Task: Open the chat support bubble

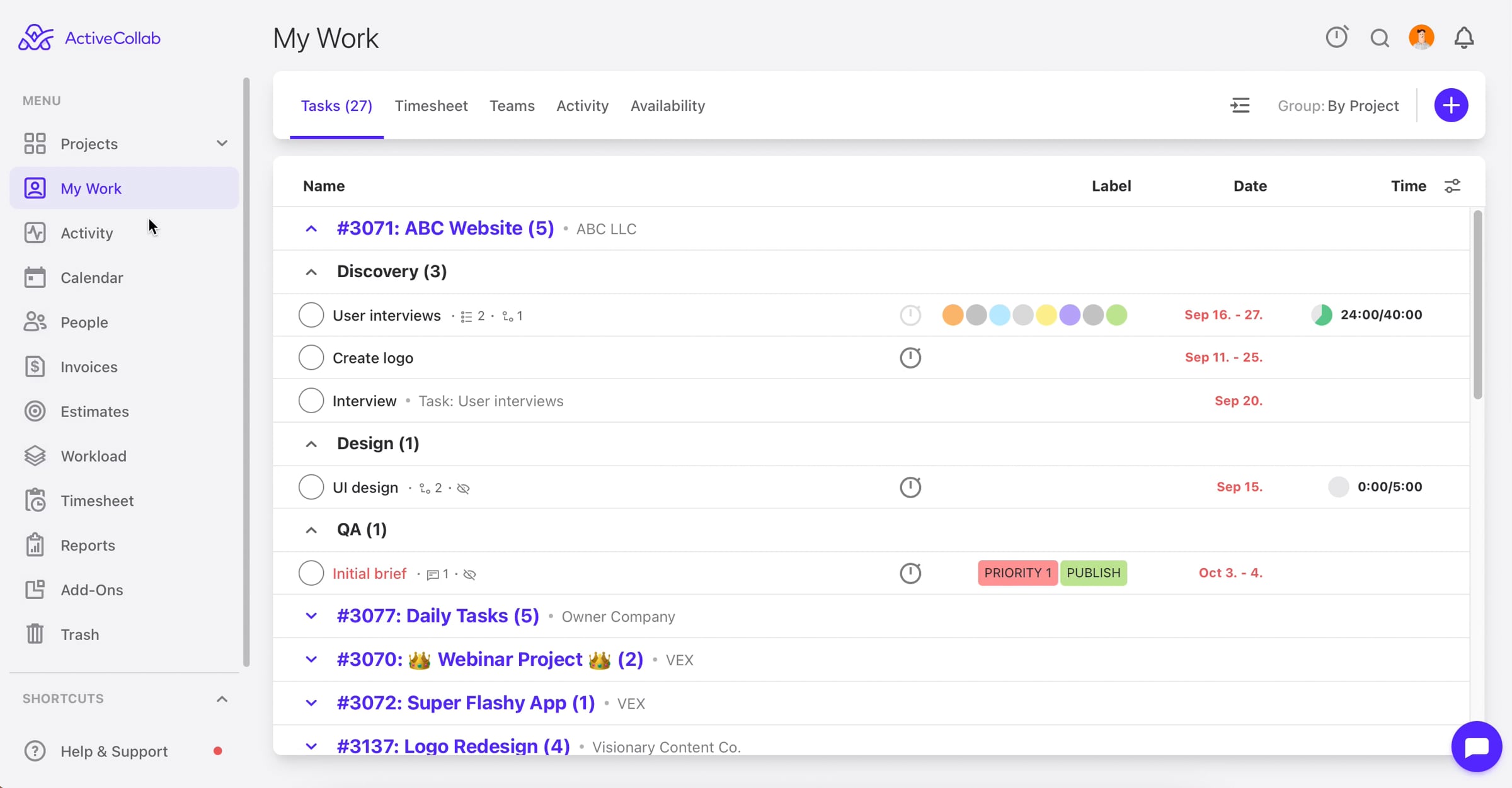Action: pyautogui.click(x=1476, y=746)
